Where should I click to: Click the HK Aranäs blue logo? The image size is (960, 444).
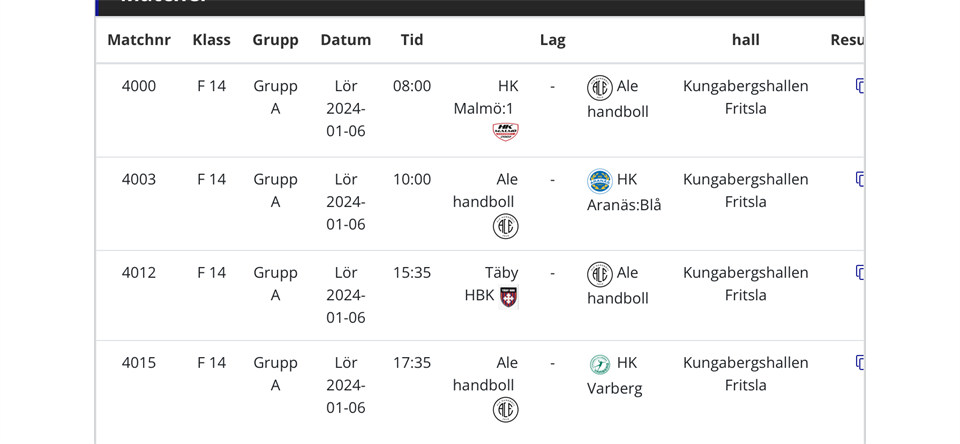(x=600, y=181)
